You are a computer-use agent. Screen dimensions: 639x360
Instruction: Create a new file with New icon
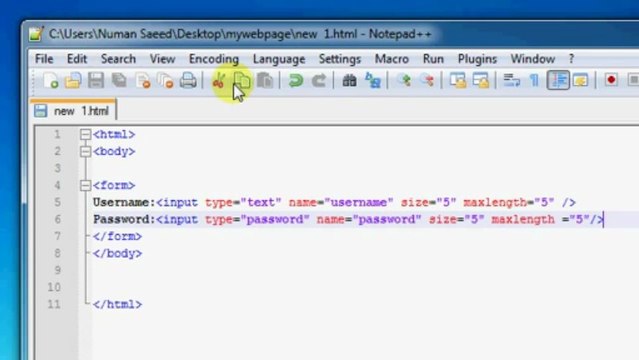point(50,80)
